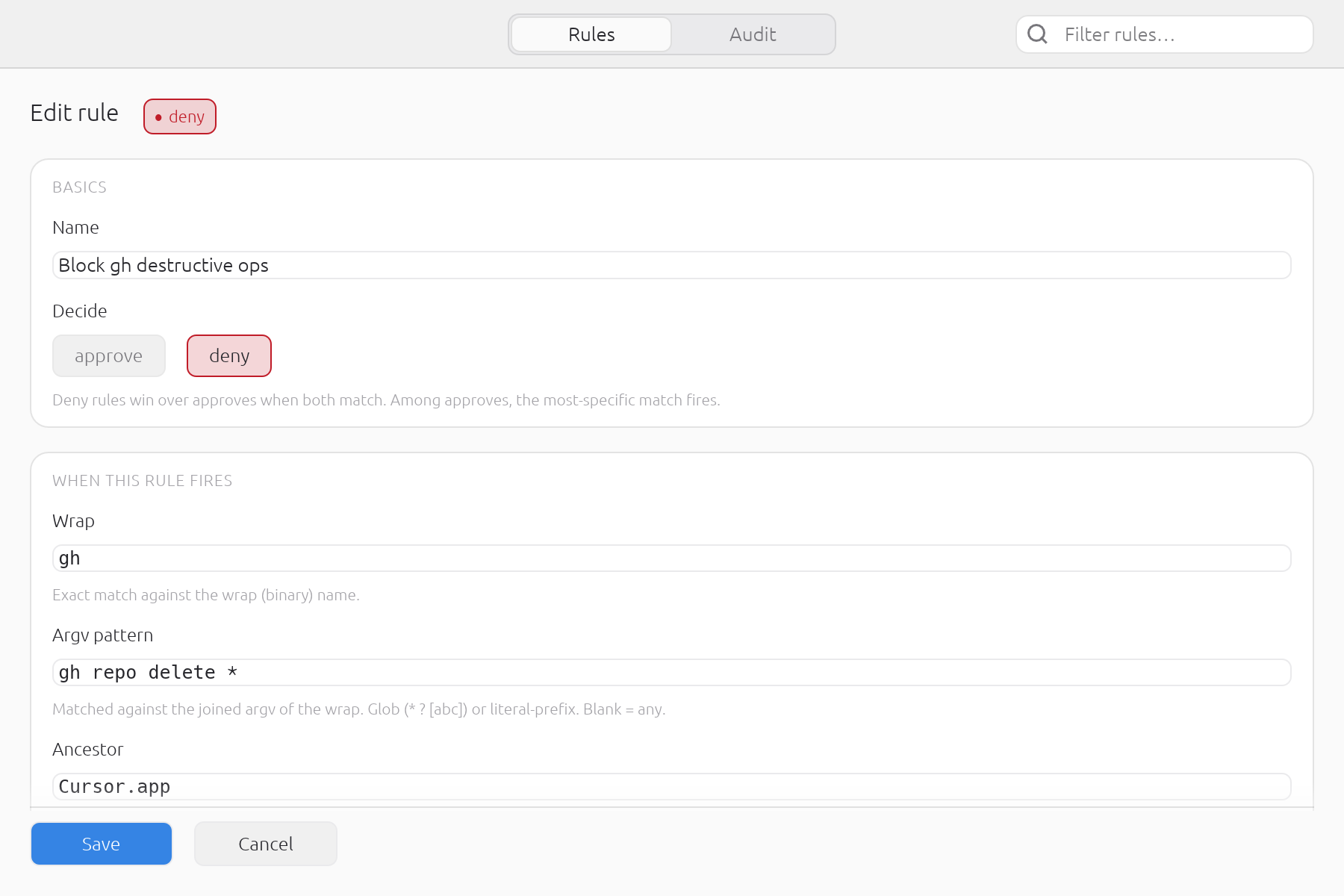Click the Wrap input containing gh

[x=672, y=559]
